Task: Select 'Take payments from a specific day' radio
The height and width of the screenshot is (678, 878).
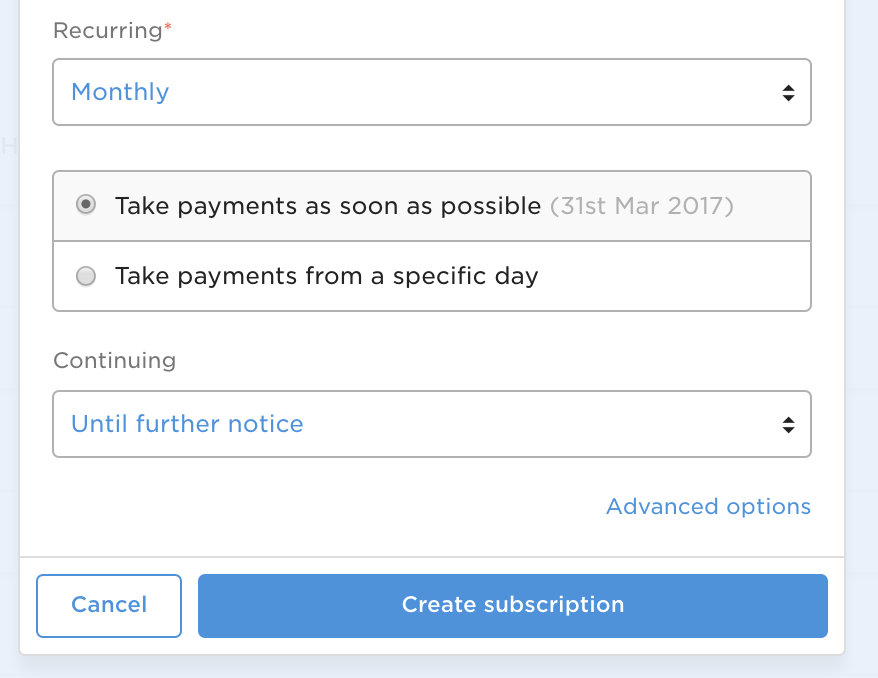Action: 87,276
